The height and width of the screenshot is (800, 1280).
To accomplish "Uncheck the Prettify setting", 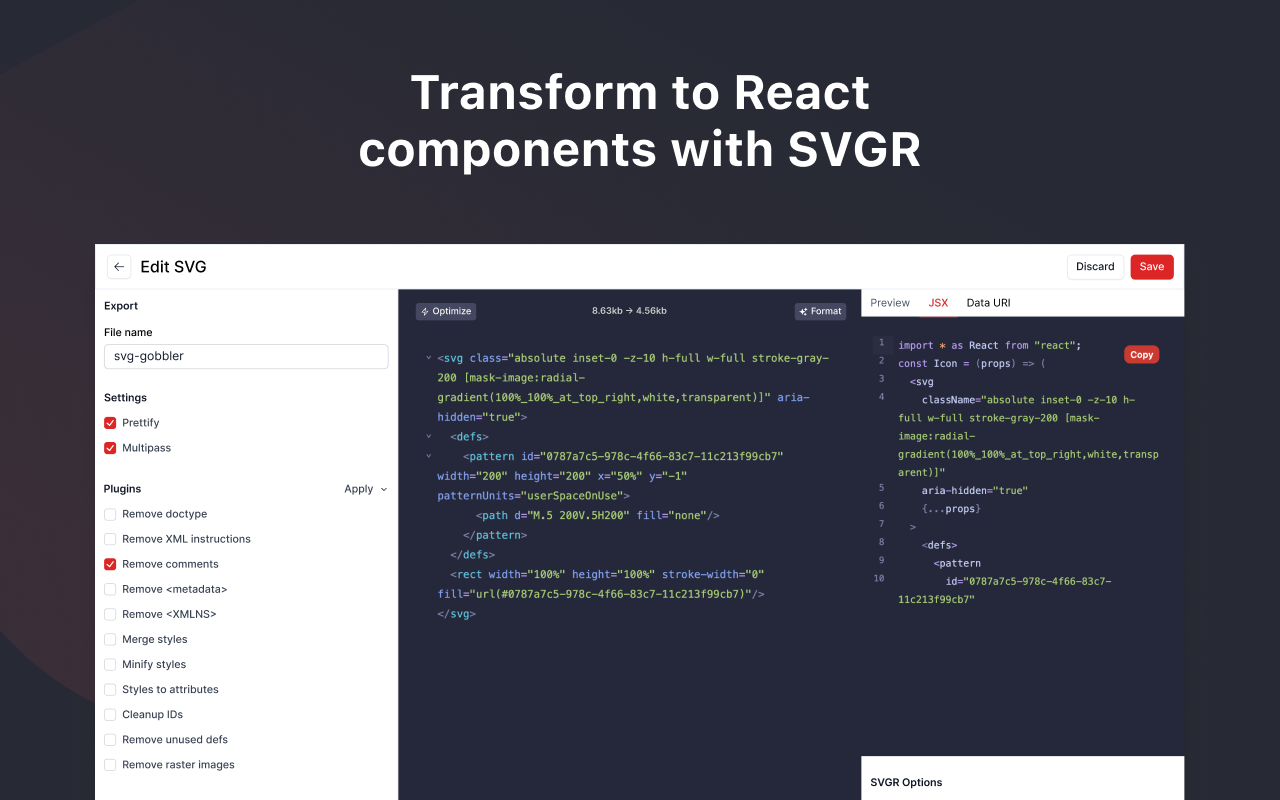I will 110,423.
